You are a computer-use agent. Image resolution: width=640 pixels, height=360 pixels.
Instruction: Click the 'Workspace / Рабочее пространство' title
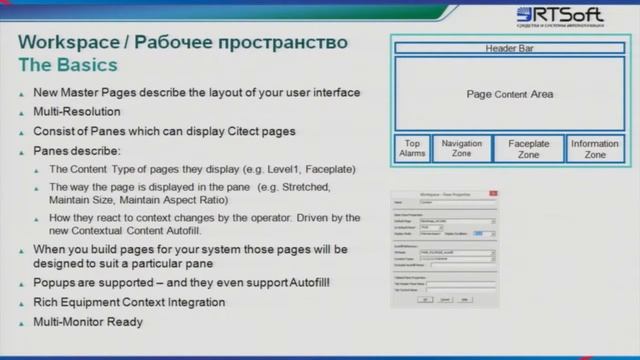pos(183,42)
